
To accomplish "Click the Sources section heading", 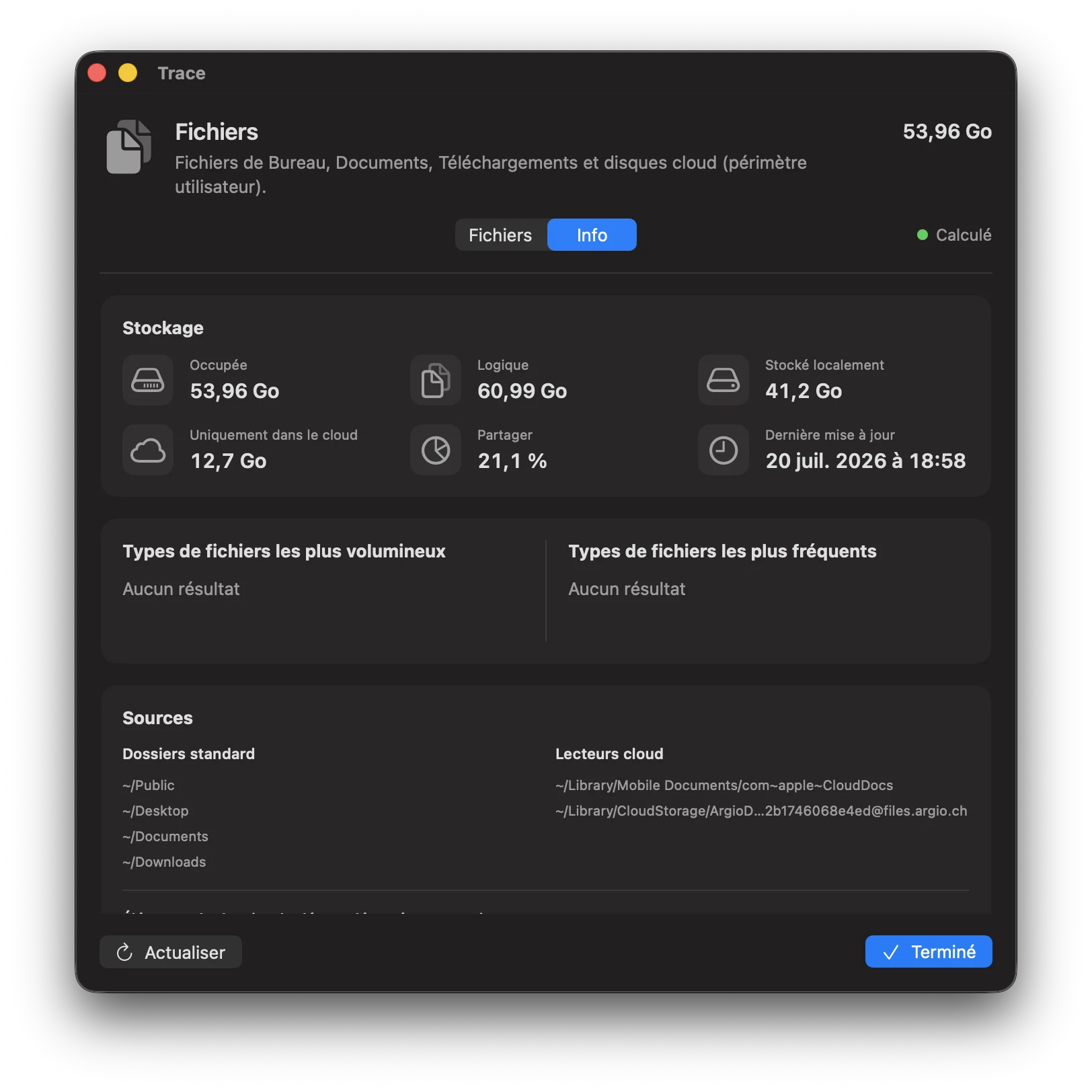I will click(x=157, y=718).
